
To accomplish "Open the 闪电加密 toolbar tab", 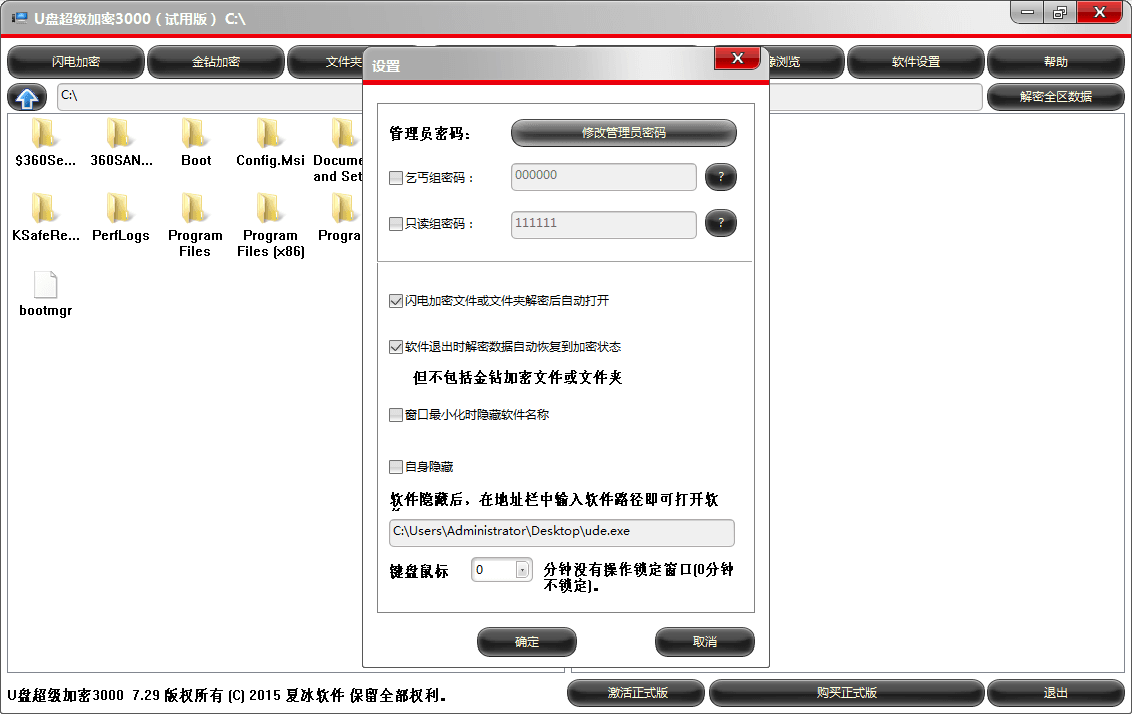I will click(x=75, y=62).
